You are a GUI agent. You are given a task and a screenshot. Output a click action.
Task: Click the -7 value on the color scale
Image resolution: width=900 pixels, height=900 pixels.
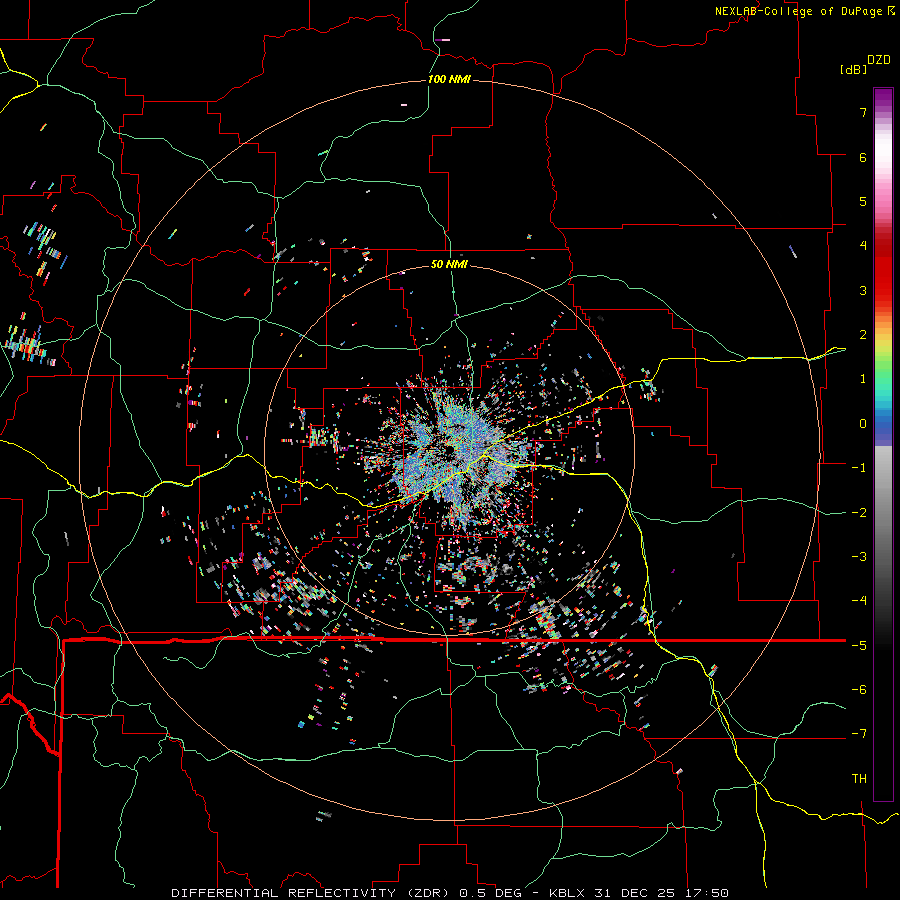859,734
